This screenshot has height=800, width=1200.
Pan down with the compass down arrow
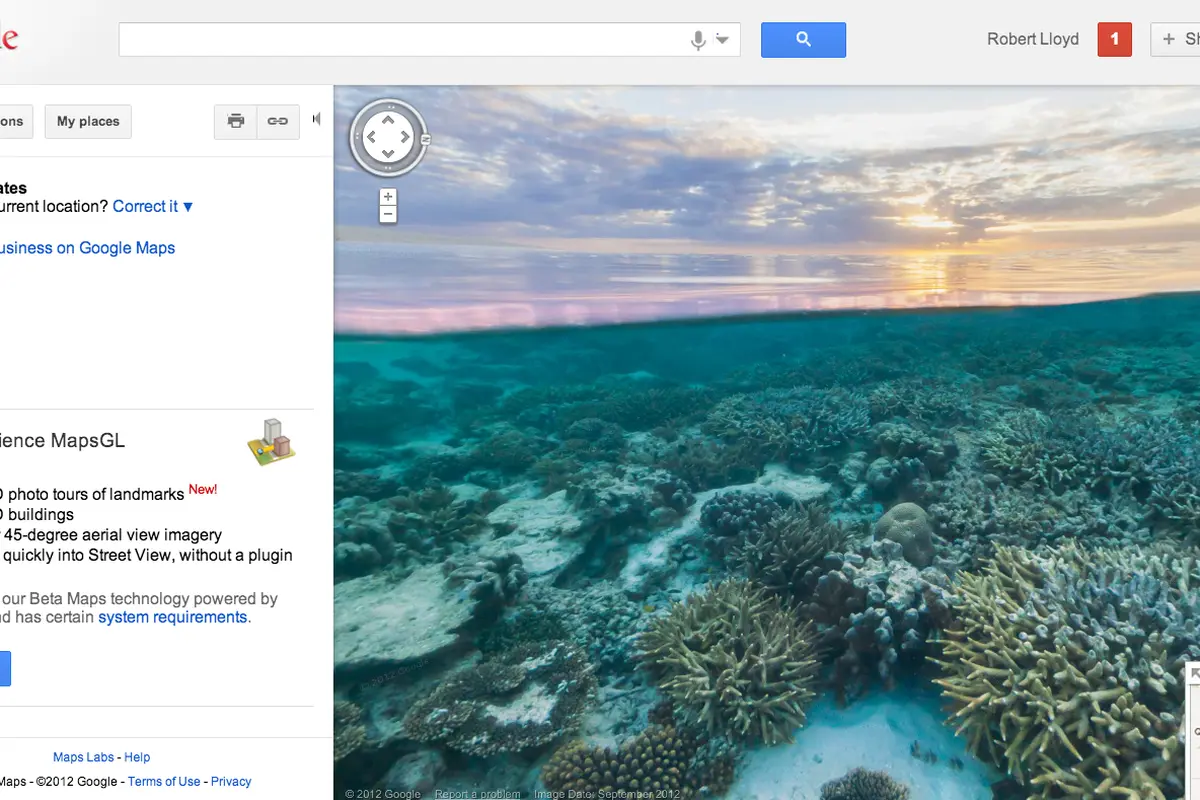388,155
